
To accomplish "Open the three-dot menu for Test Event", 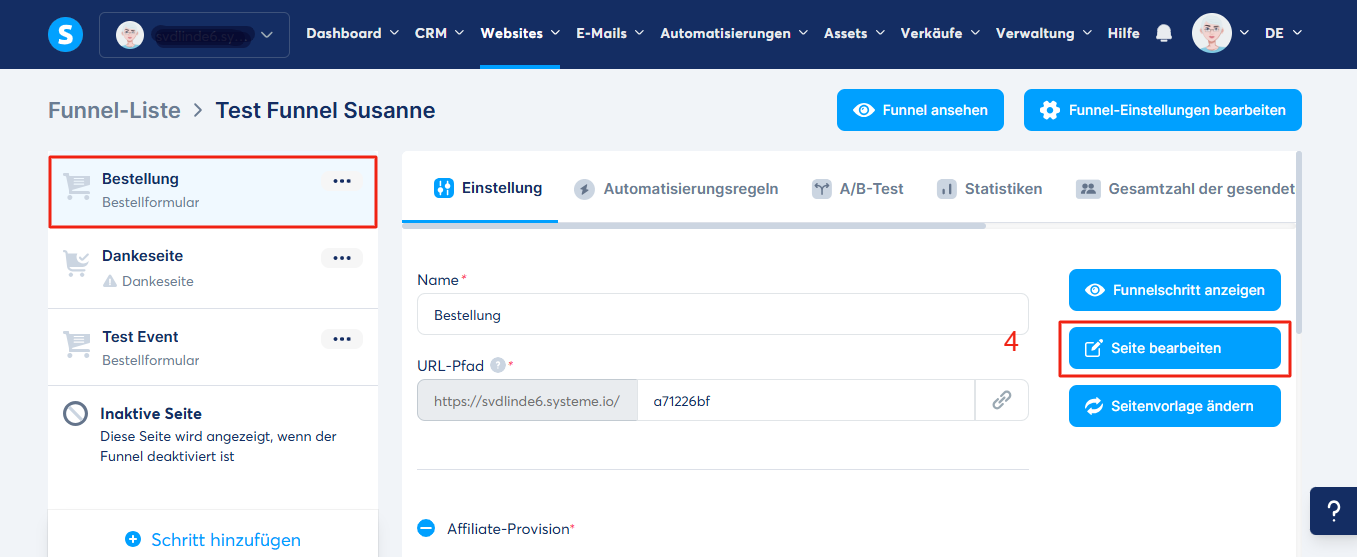I will click(342, 339).
